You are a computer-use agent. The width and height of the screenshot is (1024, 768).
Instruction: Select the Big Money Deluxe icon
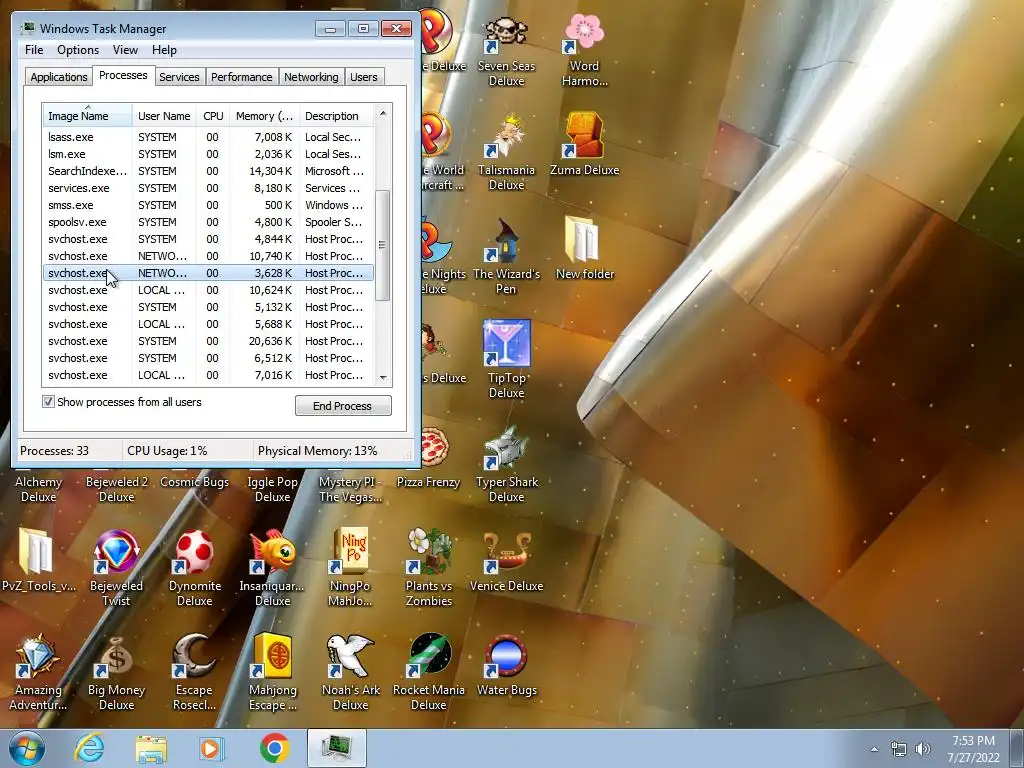tap(116, 673)
